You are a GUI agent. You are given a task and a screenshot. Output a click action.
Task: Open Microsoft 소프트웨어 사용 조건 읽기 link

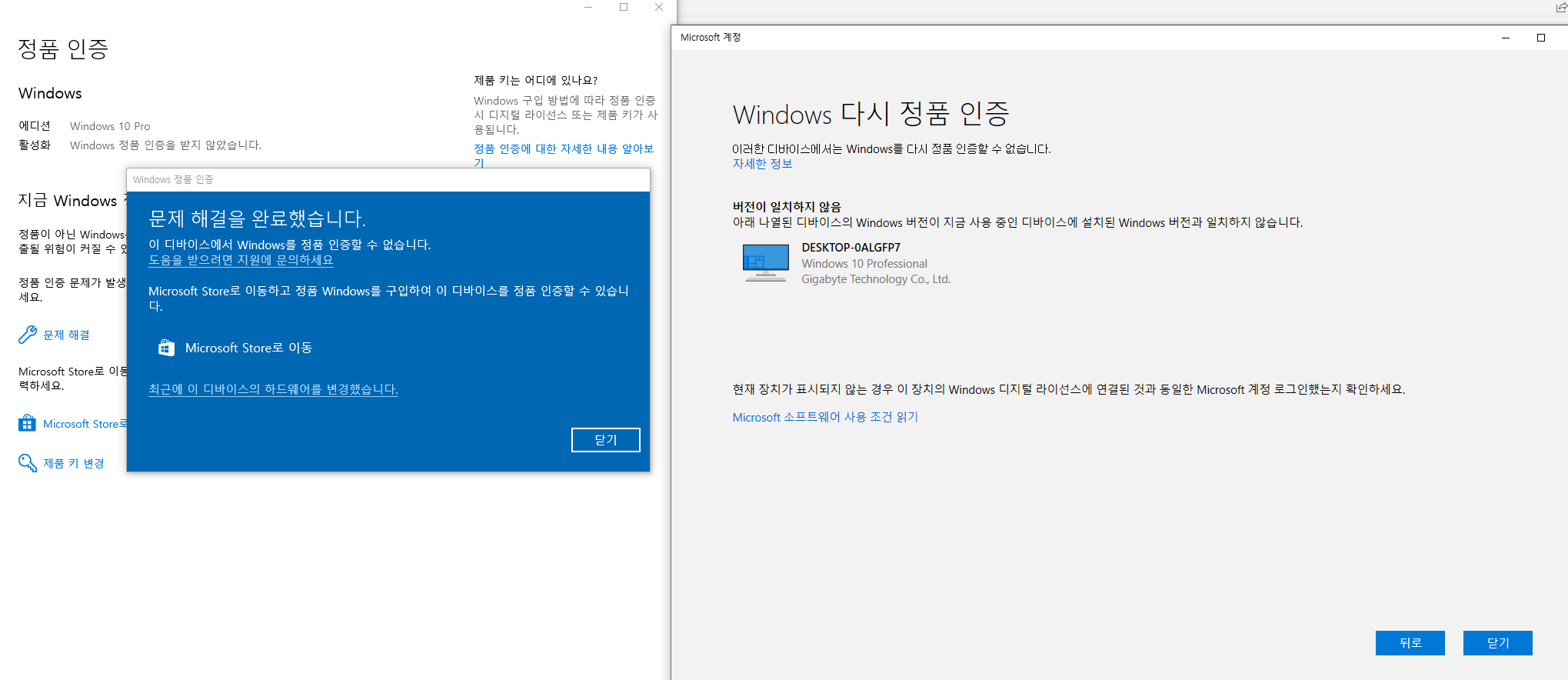pyautogui.click(x=825, y=417)
